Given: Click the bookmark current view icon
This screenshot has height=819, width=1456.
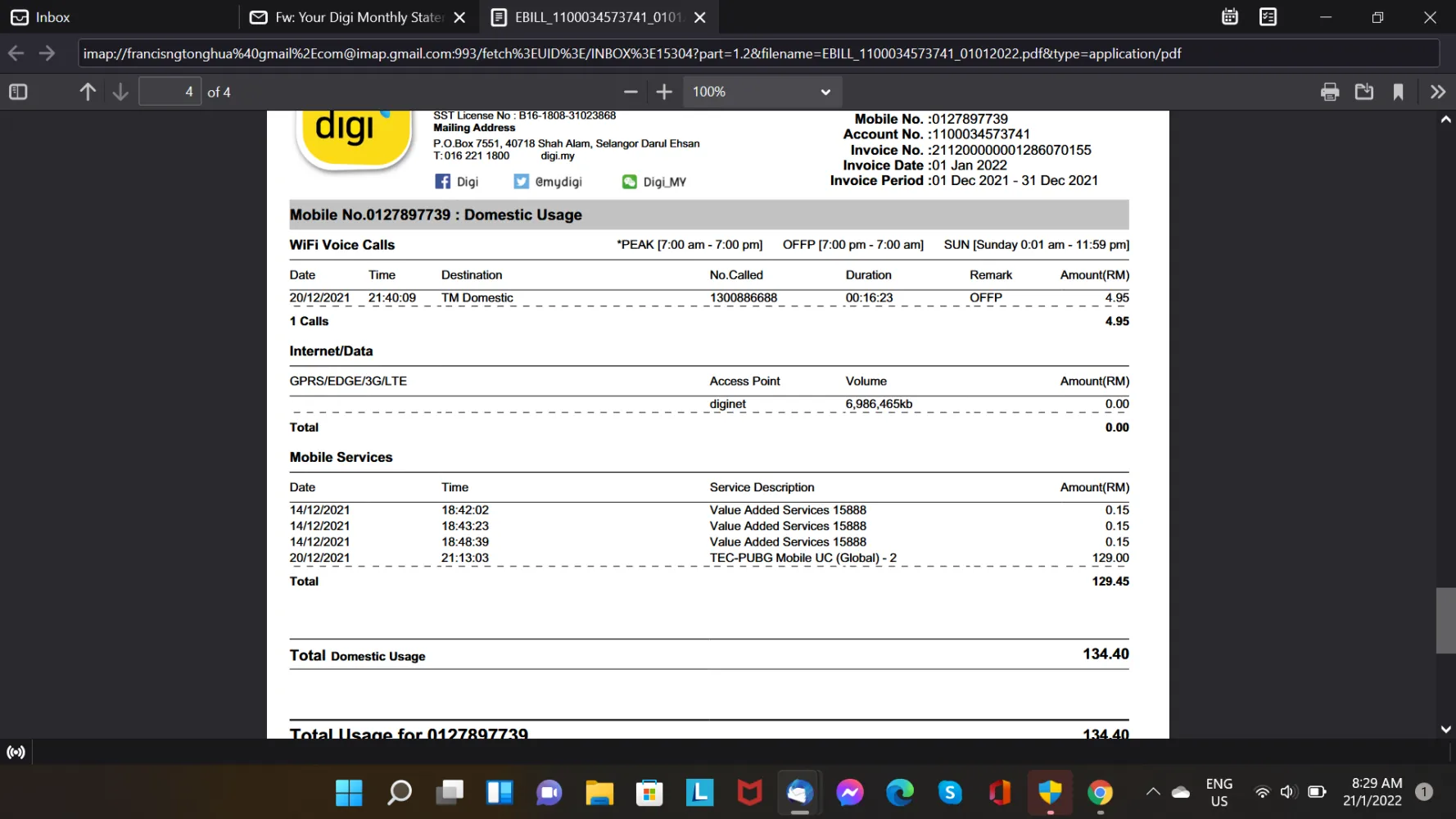Looking at the screenshot, I should [1398, 92].
